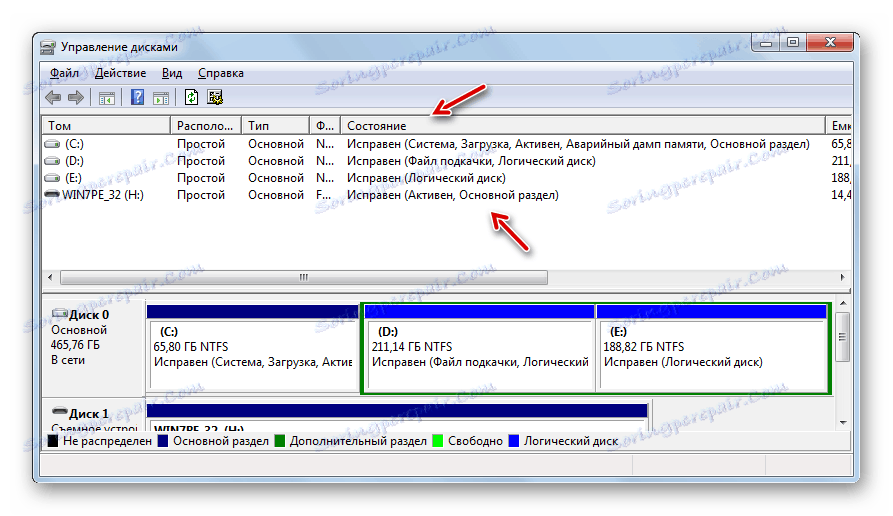
Task: Click 'Исправен (Активен, Основной раздел)' status cell
Action: click(453, 195)
